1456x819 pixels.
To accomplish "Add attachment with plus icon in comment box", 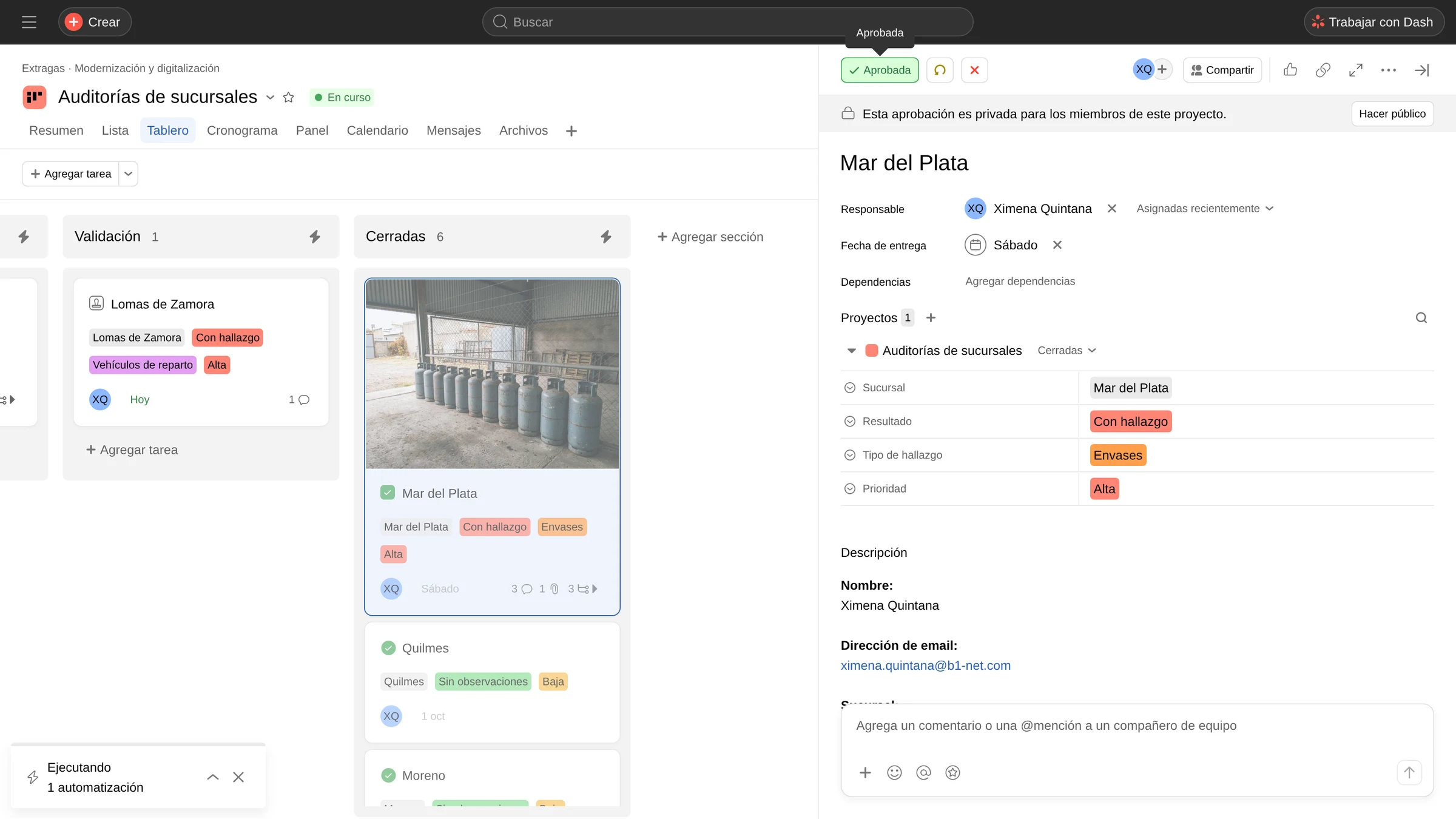I will tap(865, 772).
